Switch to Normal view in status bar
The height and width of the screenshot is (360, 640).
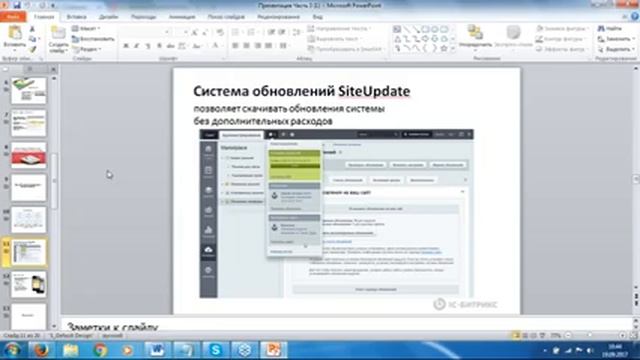(516, 336)
